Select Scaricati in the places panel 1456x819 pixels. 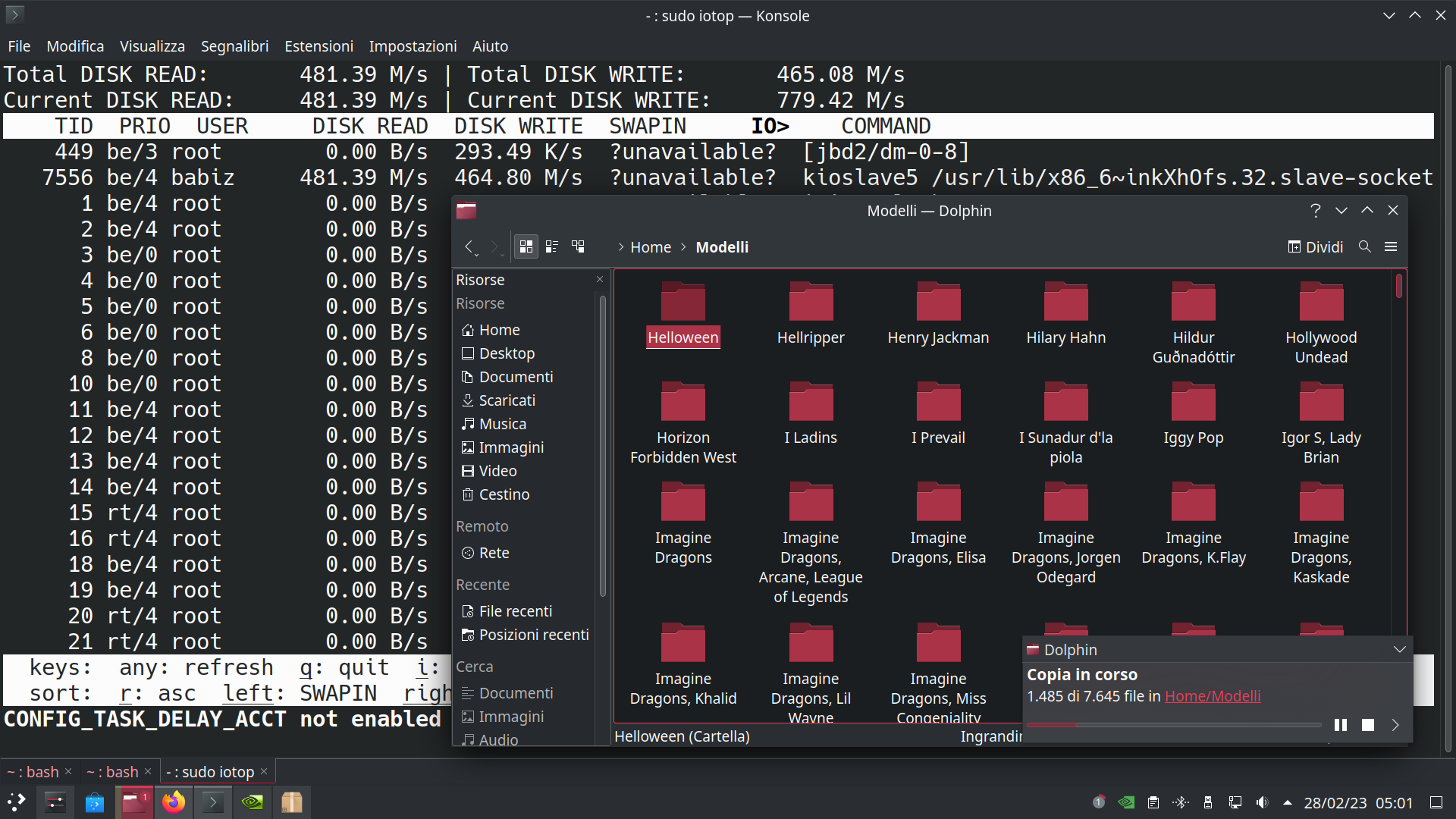pyautogui.click(x=507, y=400)
